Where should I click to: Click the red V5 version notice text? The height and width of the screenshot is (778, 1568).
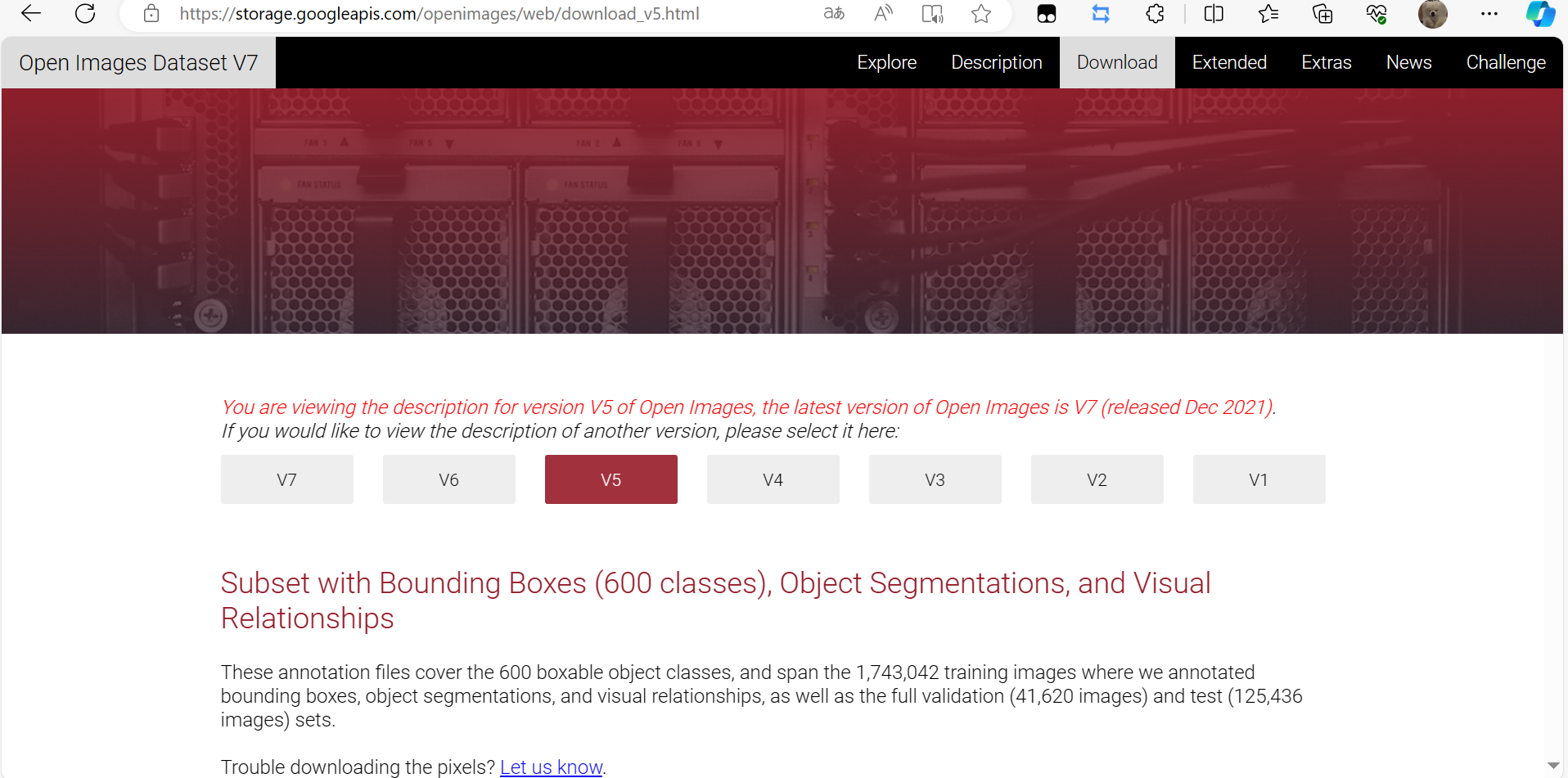(x=749, y=407)
